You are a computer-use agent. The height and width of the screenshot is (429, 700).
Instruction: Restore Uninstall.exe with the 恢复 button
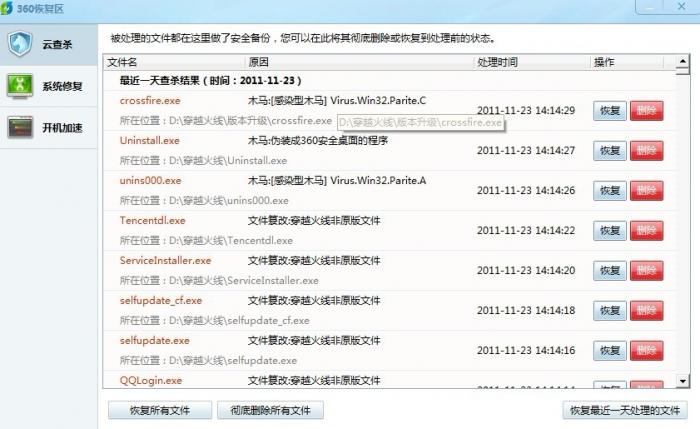[610, 151]
